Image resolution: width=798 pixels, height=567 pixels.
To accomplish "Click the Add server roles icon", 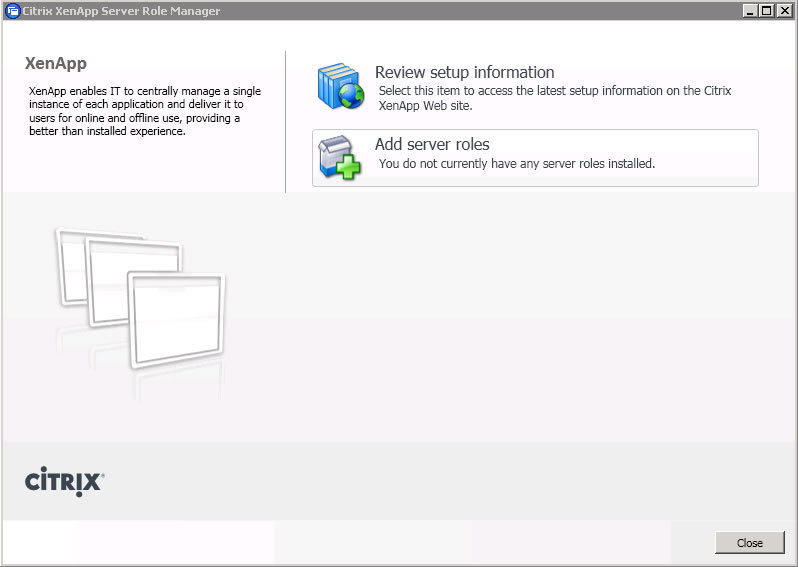I will (x=339, y=158).
